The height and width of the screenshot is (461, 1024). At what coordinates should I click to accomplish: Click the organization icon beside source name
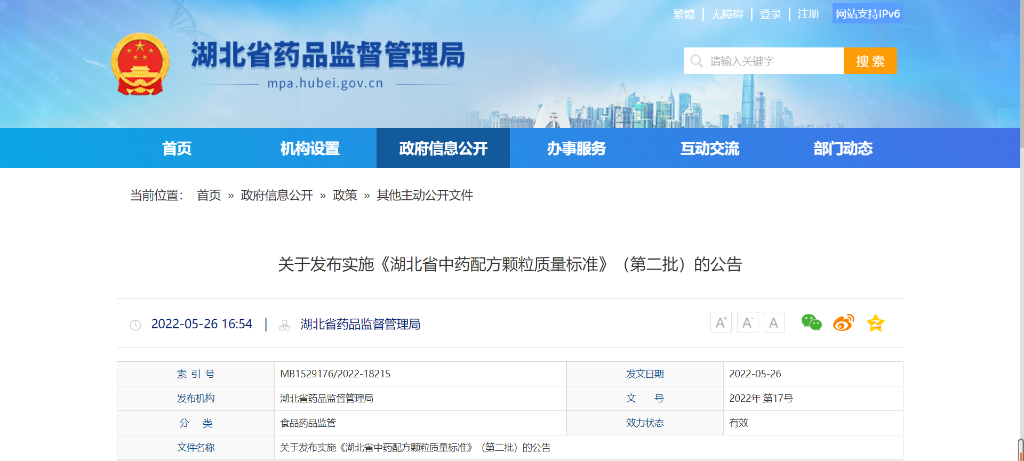tap(285, 325)
